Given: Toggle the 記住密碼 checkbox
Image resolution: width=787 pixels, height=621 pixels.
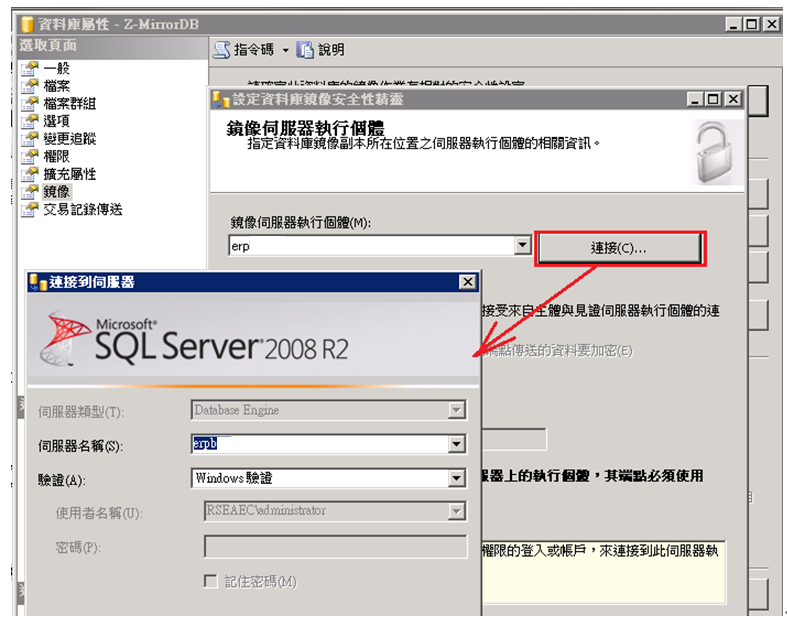Looking at the screenshot, I should click(211, 581).
